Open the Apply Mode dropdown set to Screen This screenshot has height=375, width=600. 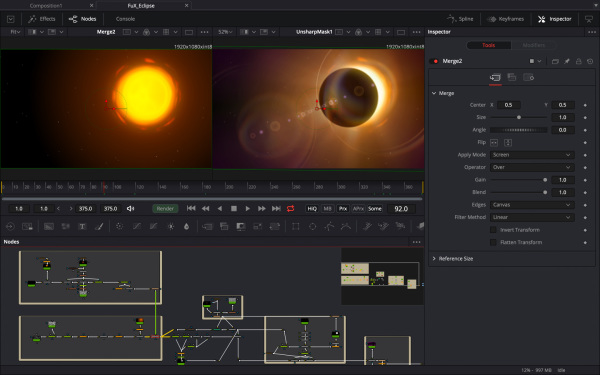[x=532, y=155]
